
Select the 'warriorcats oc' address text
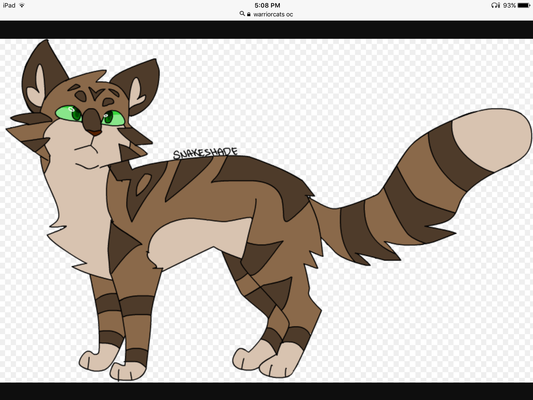click(x=273, y=14)
